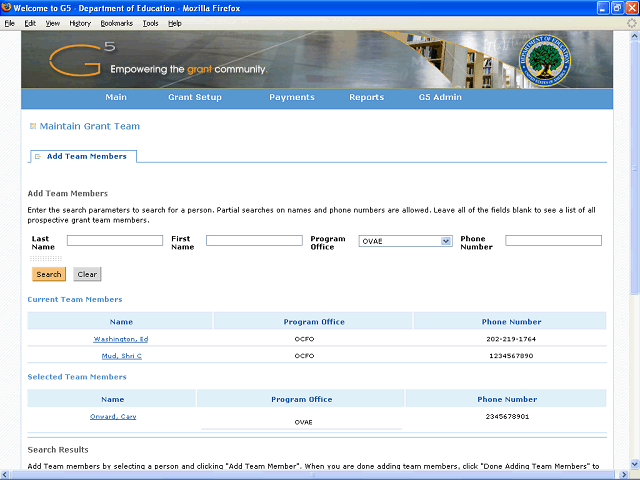The height and width of the screenshot is (480, 640).
Task: Open the Washington, Ed team member link
Action: (120, 339)
